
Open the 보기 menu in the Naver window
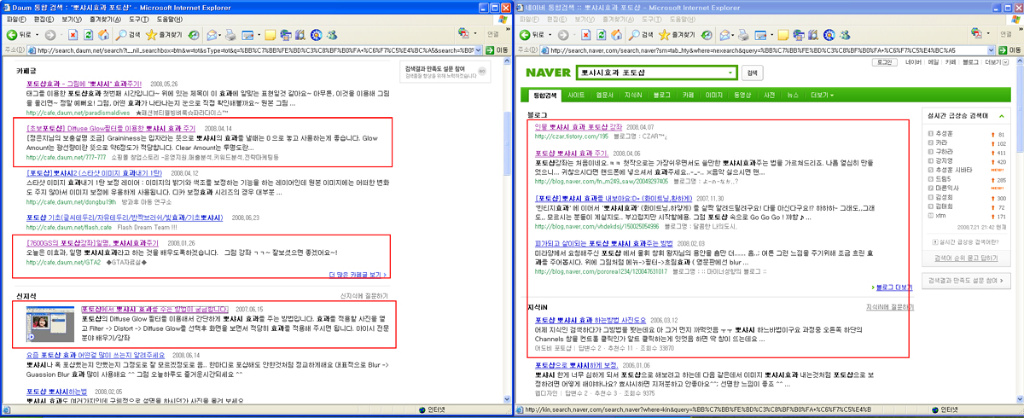coord(583,20)
